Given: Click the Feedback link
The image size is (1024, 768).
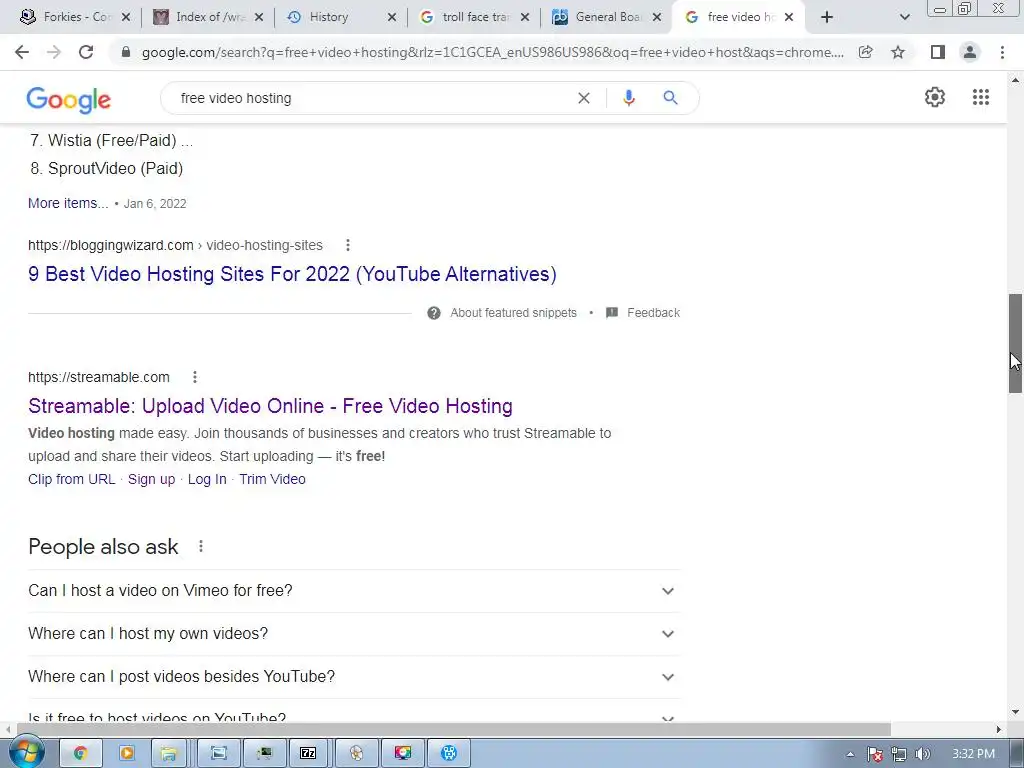Looking at the screenshot, I should click(653, 313).
